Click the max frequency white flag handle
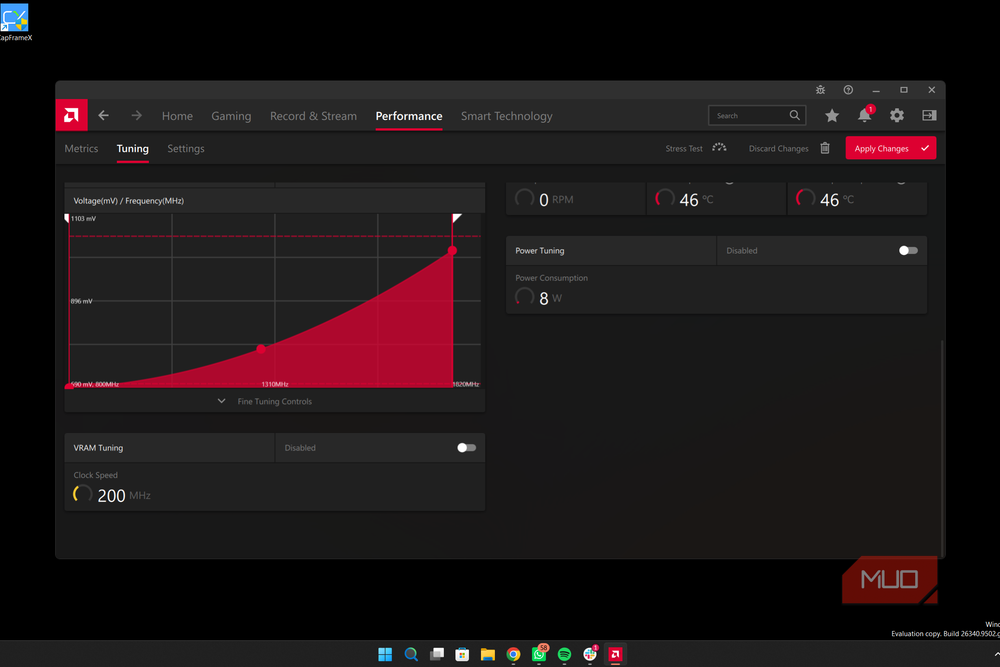Viewport: 1000px width, 667px height. (x=457, y=218)
